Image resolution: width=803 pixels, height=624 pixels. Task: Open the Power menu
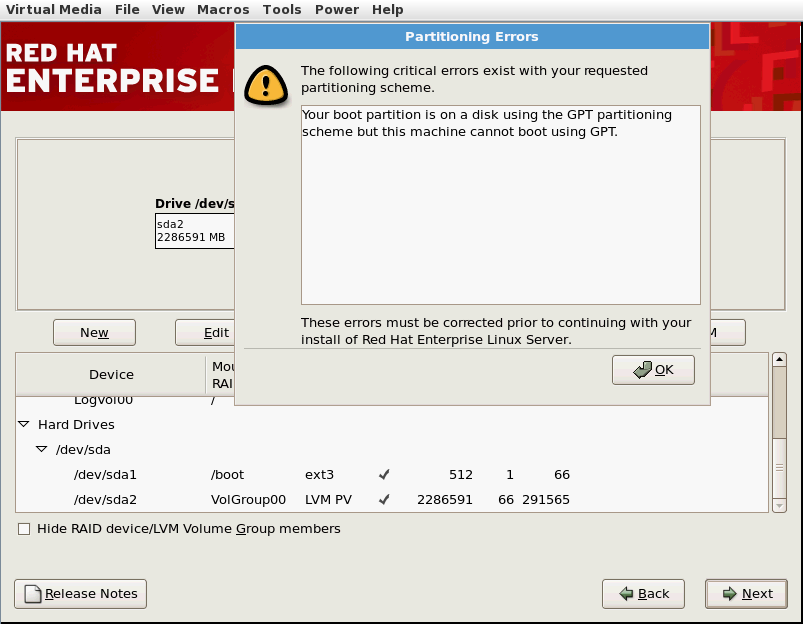tap(336, 9)
